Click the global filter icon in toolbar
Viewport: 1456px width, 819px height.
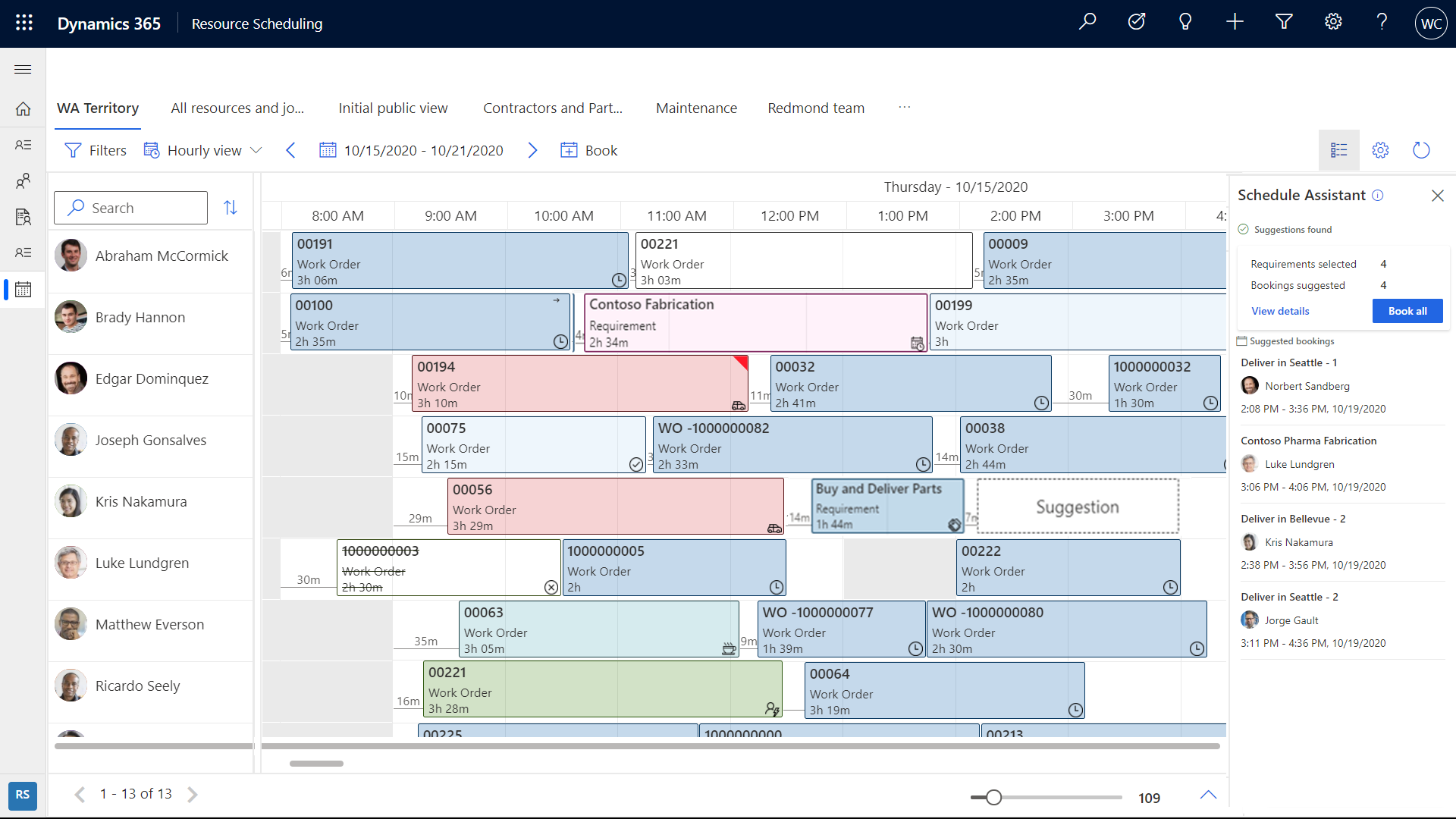coord(1282,23)
